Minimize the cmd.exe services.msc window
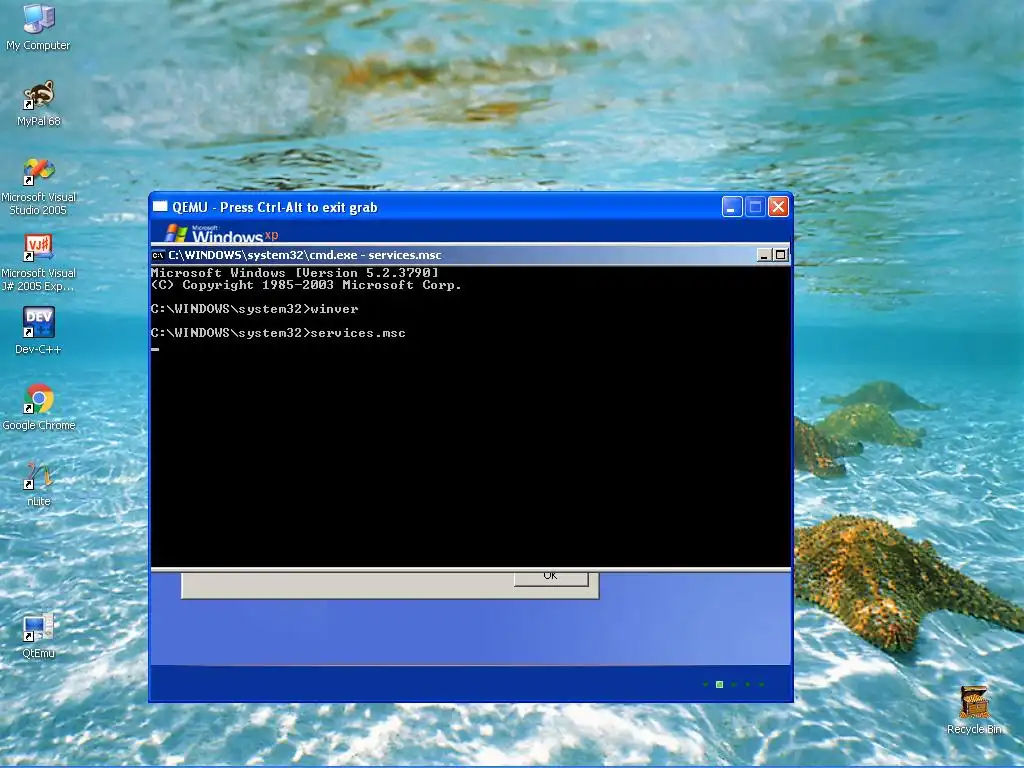The height and width of the screenshot is (768, 1024). (x=764, y=255)
